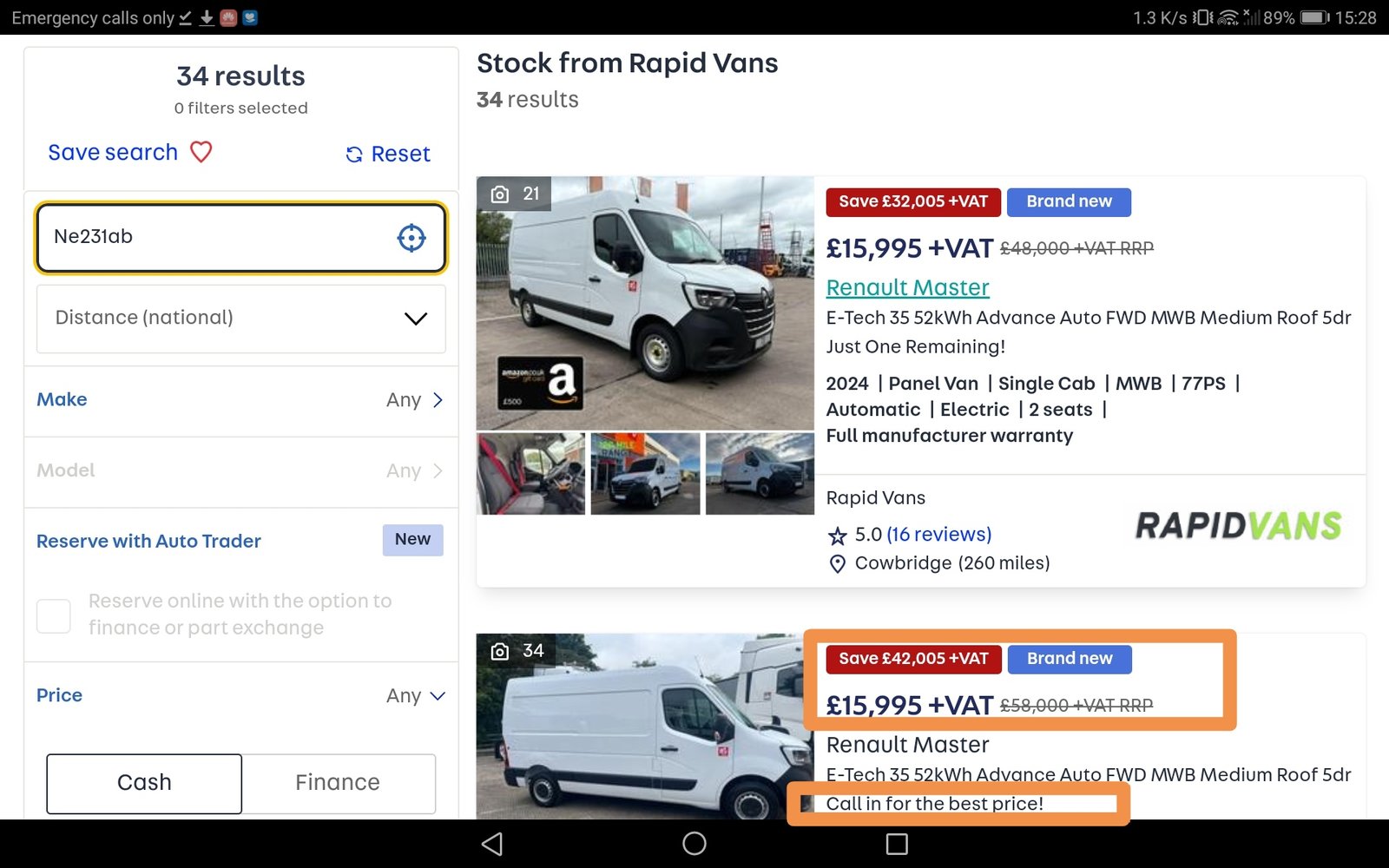
Task: Click the Reset refresh icon
Action: (354, 155)
